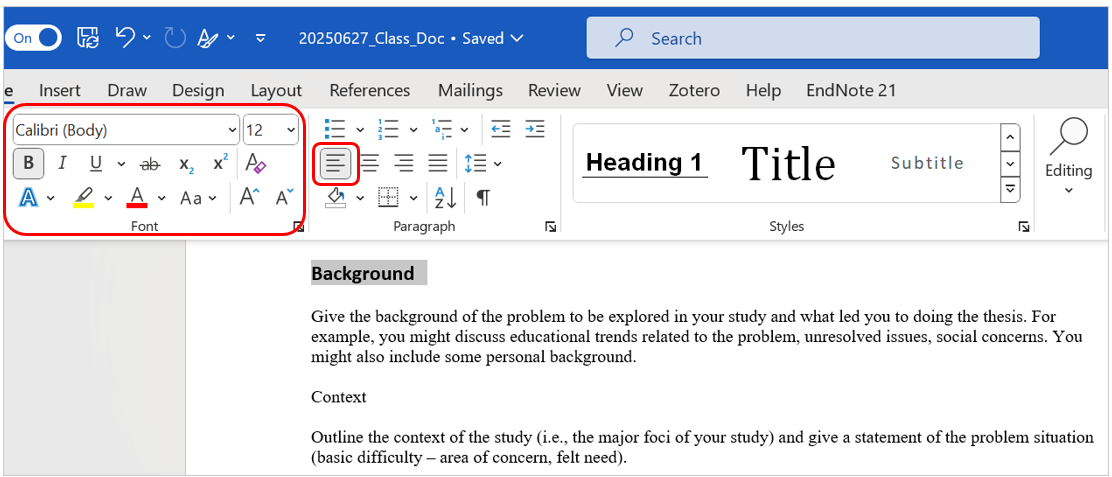
Task: Open the References tab
Action: click(369, 90)
